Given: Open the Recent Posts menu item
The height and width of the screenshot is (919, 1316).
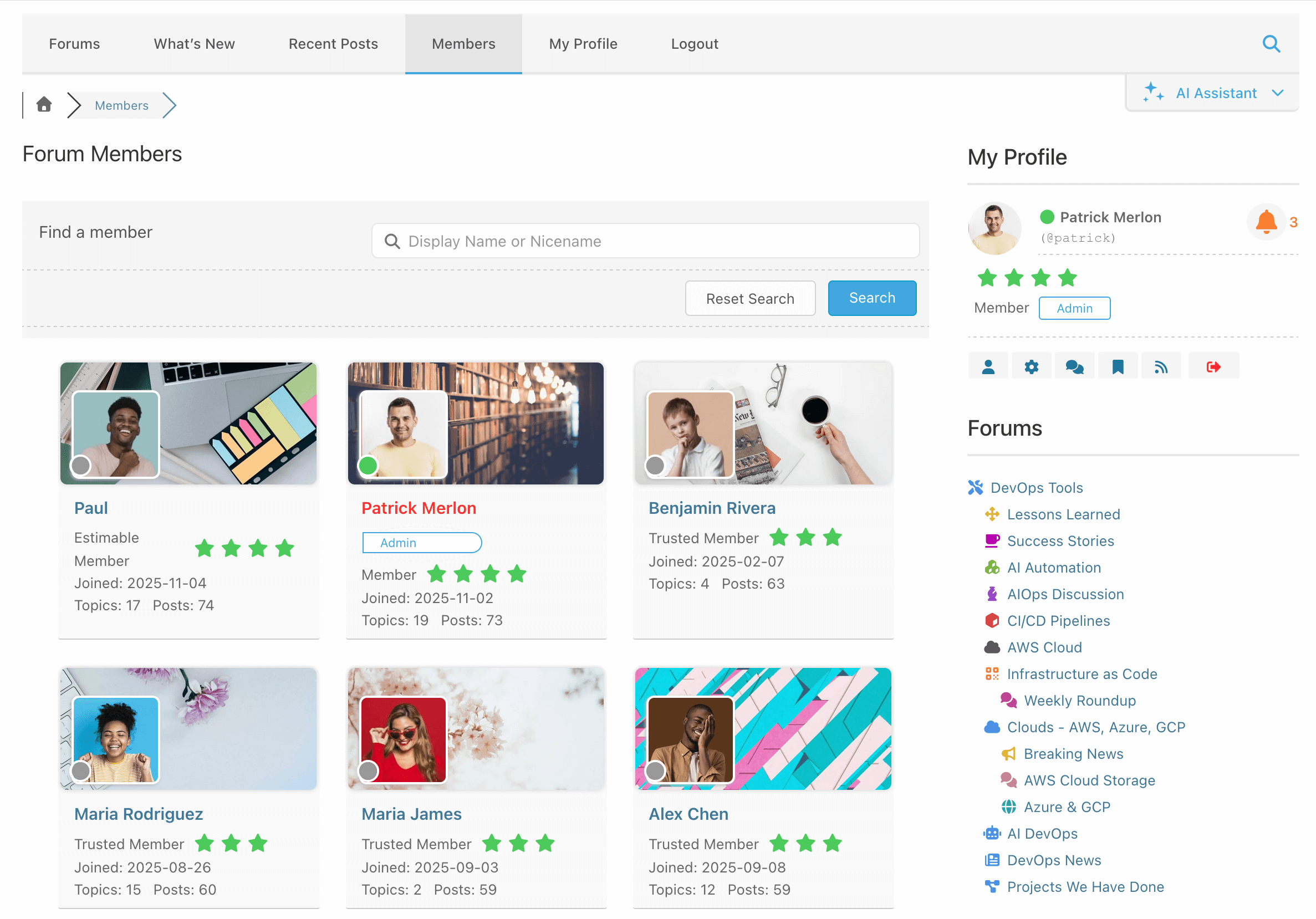Looking at the screenshot, I should [x=333, y=44].
